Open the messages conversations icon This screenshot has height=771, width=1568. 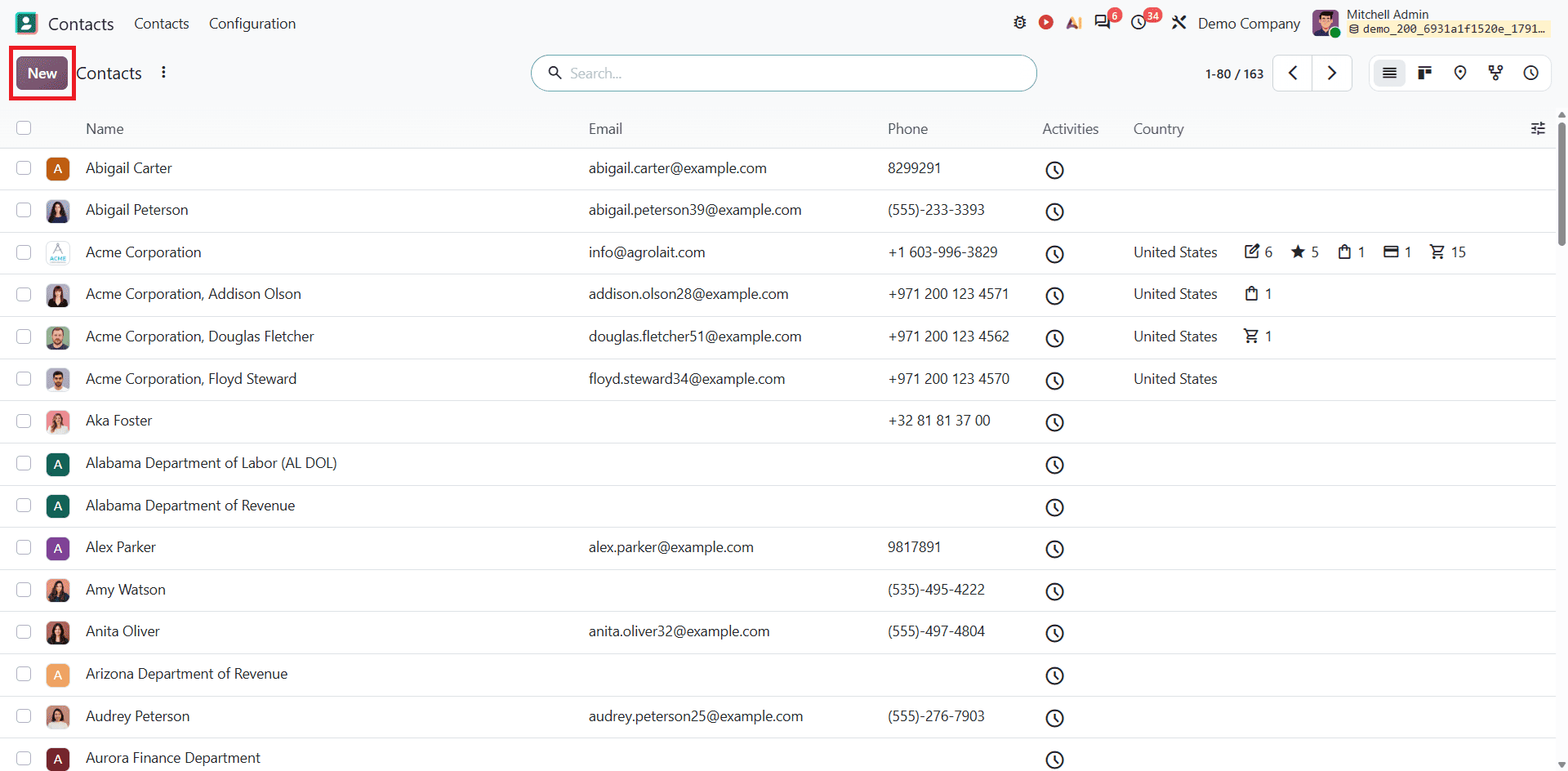pos(1102,23)
